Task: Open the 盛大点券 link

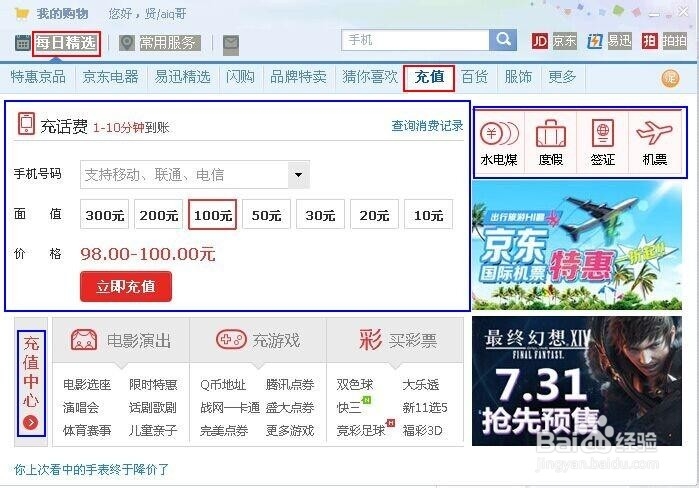Action: pyautogui.click(x=290, y=408)
